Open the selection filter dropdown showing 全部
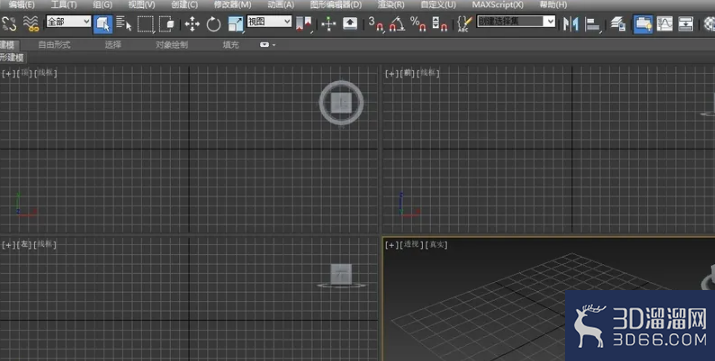 pos(68,21)
